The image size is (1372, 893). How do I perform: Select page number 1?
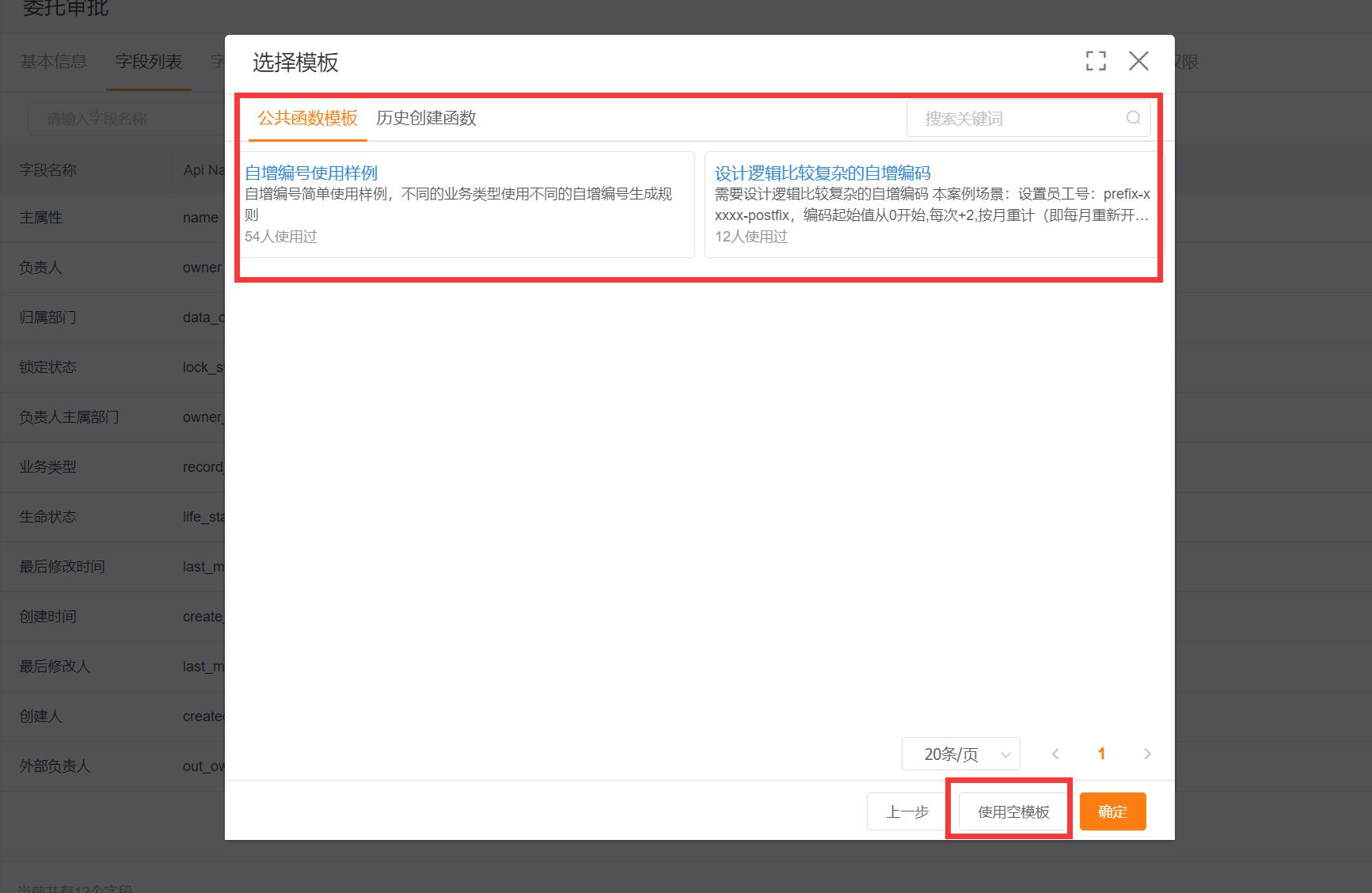tap(1101, 754)
